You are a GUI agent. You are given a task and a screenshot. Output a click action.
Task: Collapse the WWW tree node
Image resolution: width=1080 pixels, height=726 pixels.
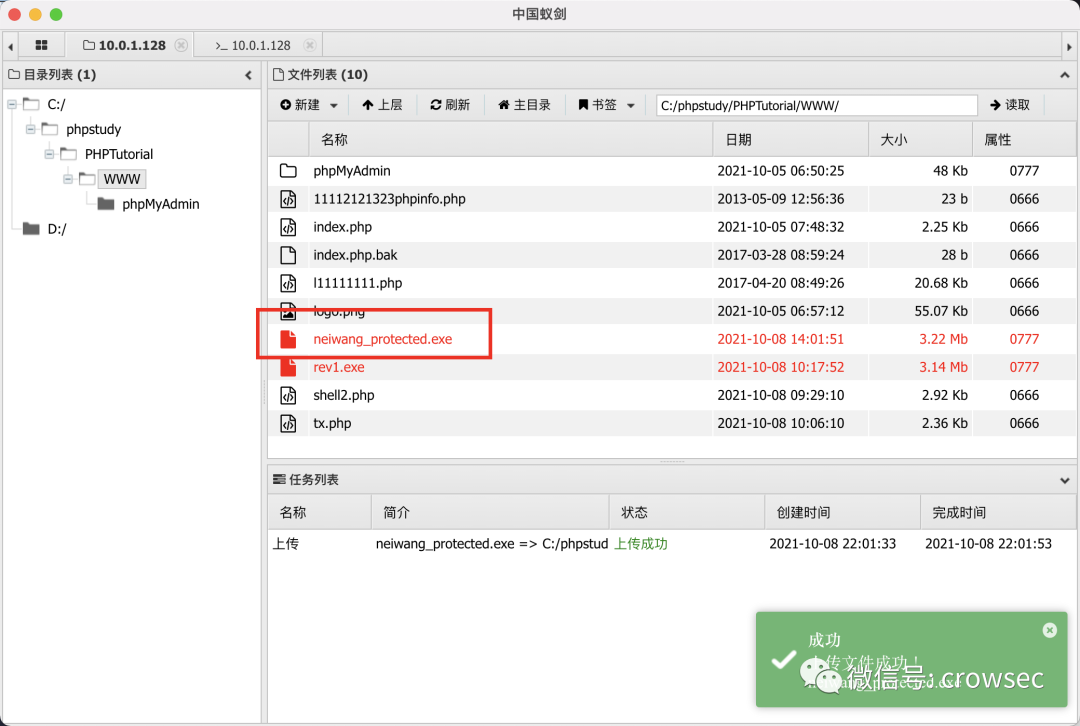click(68, 179)
